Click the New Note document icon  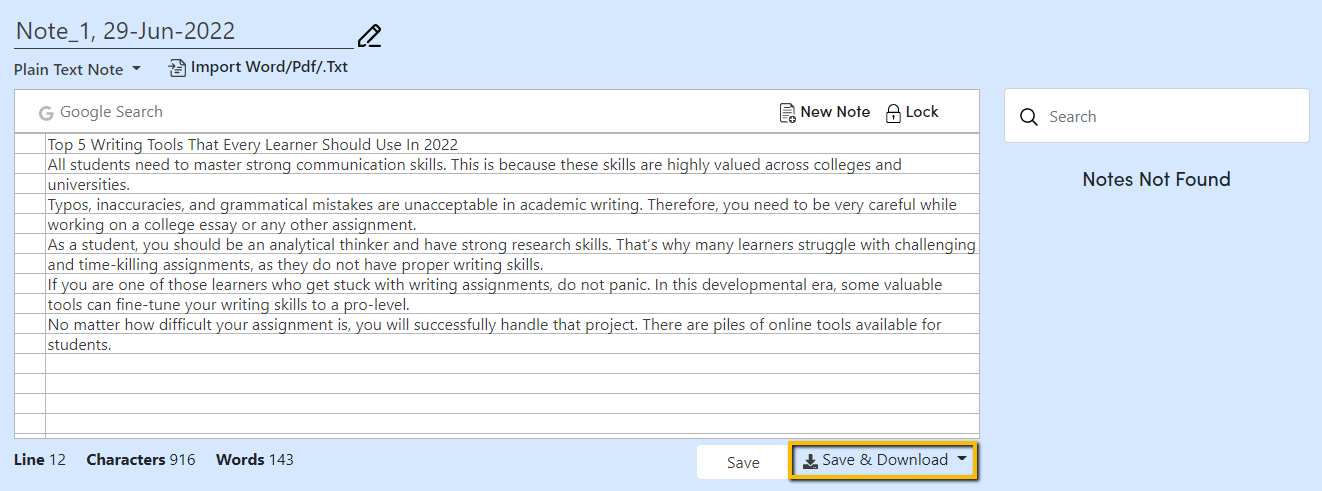[x=788, y=112]
